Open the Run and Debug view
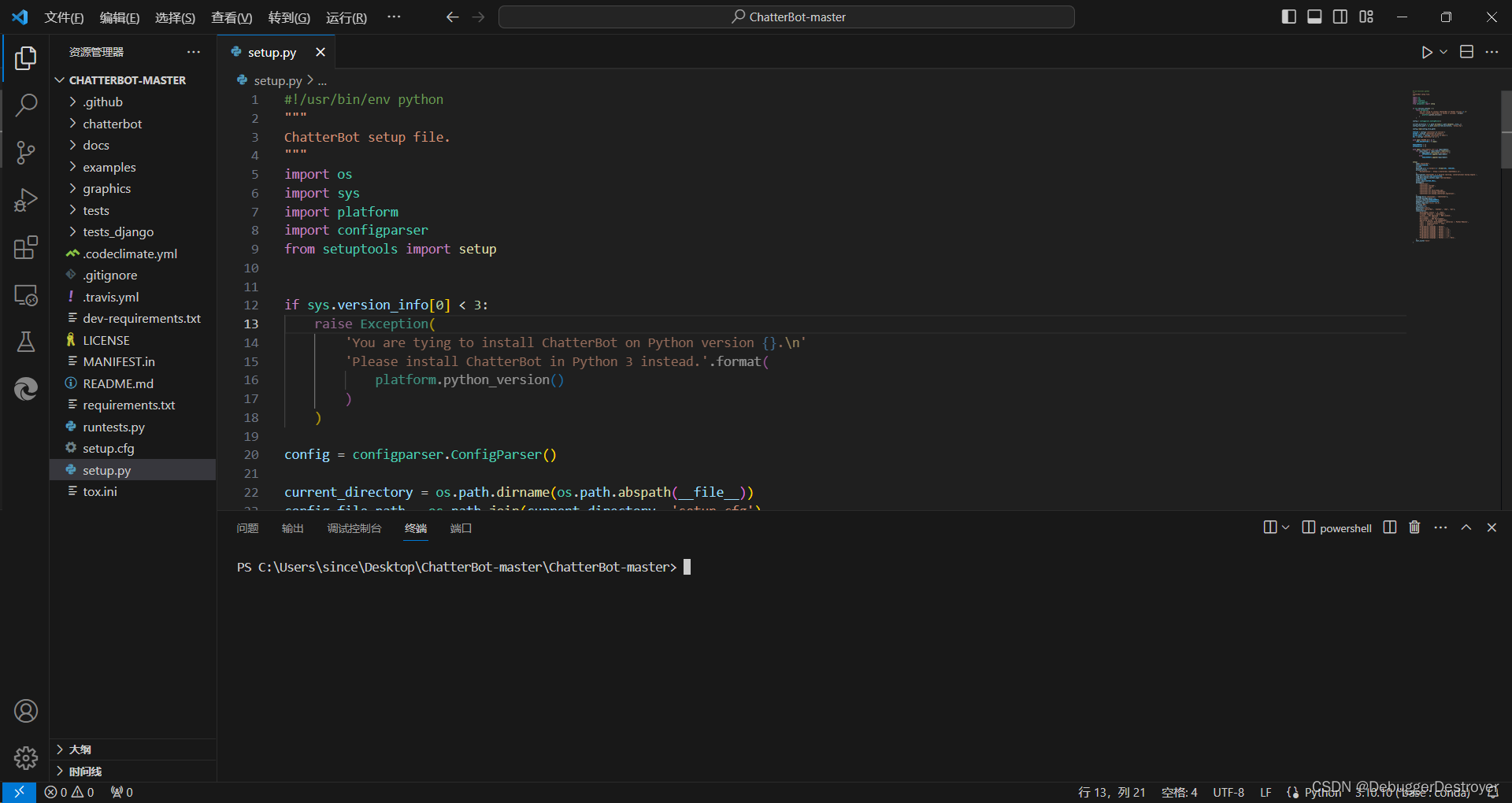Viewport: 1512px width, 803px height. coord(25,200)
